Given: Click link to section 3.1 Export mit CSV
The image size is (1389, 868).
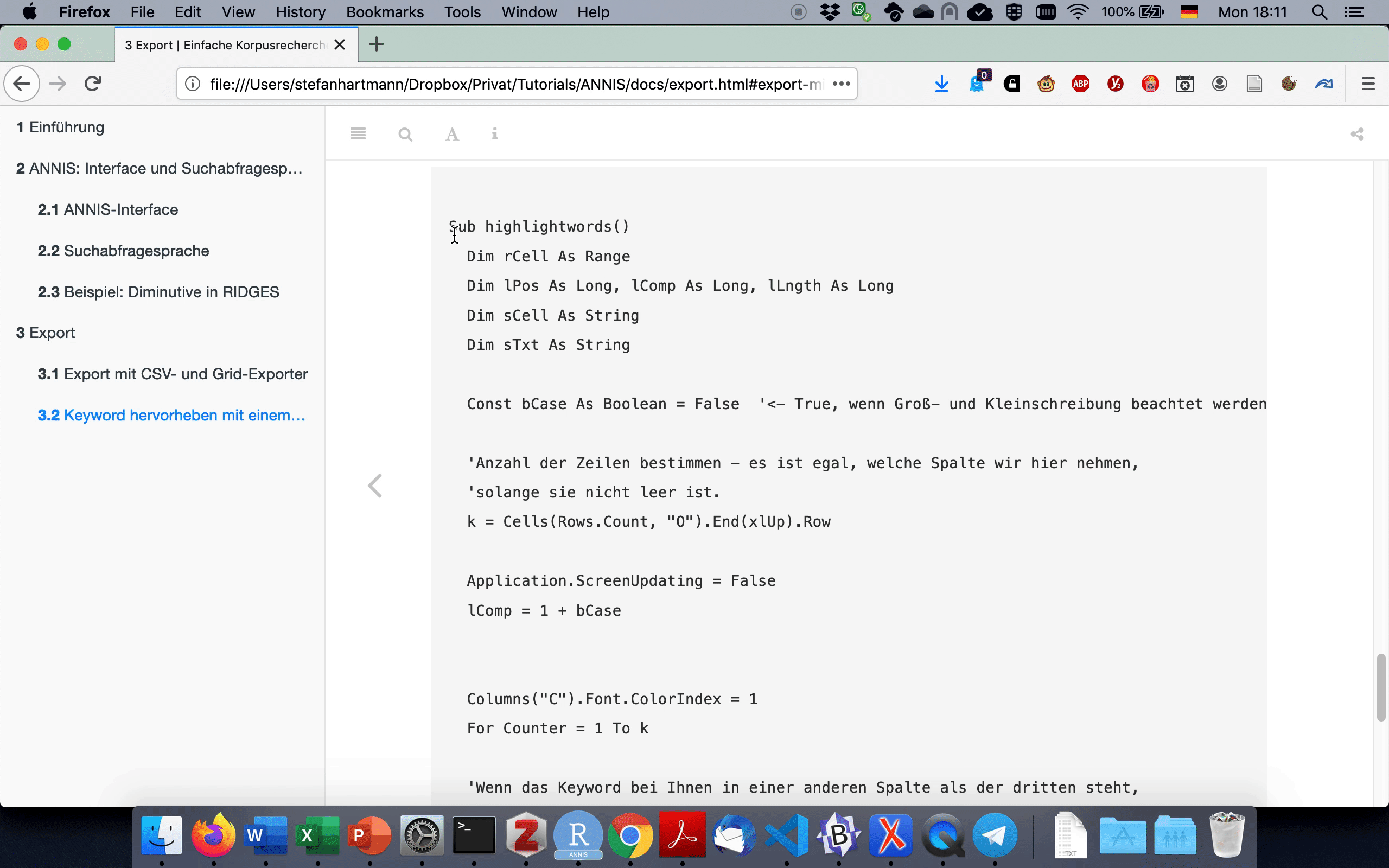Looking at the screenshot, I should point(172,373).
